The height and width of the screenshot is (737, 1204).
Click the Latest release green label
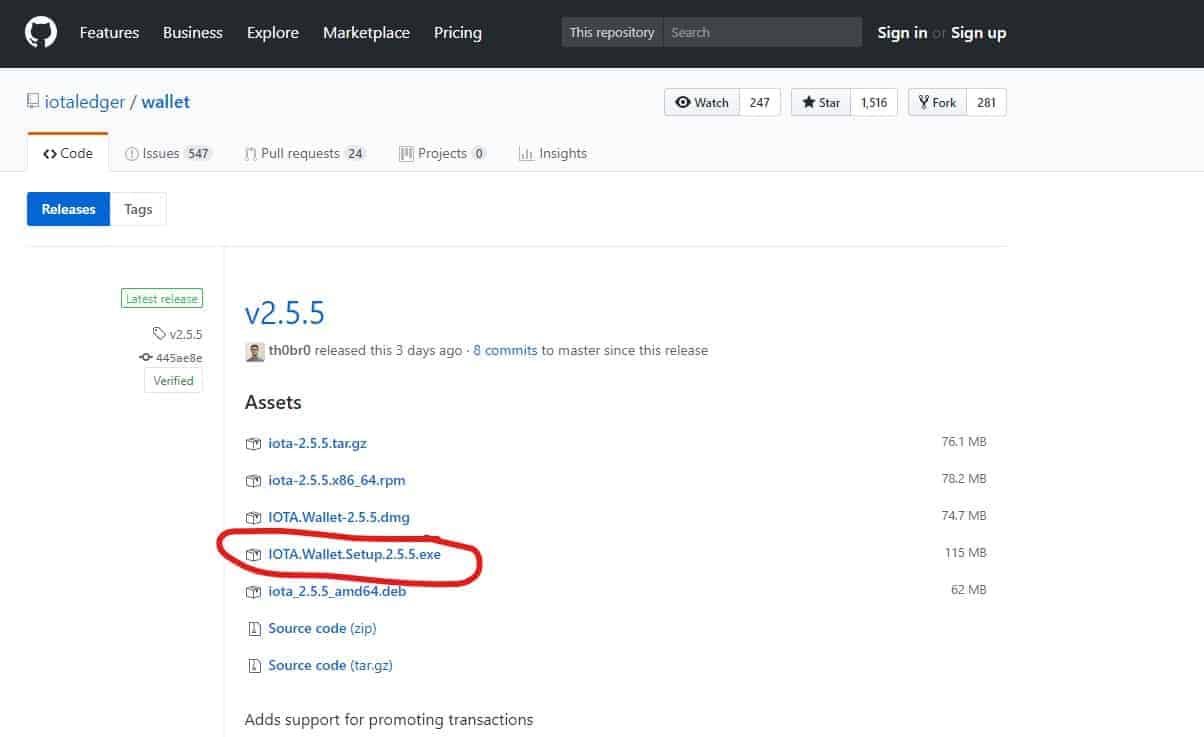pyautogui.click(x=161, y=297)
